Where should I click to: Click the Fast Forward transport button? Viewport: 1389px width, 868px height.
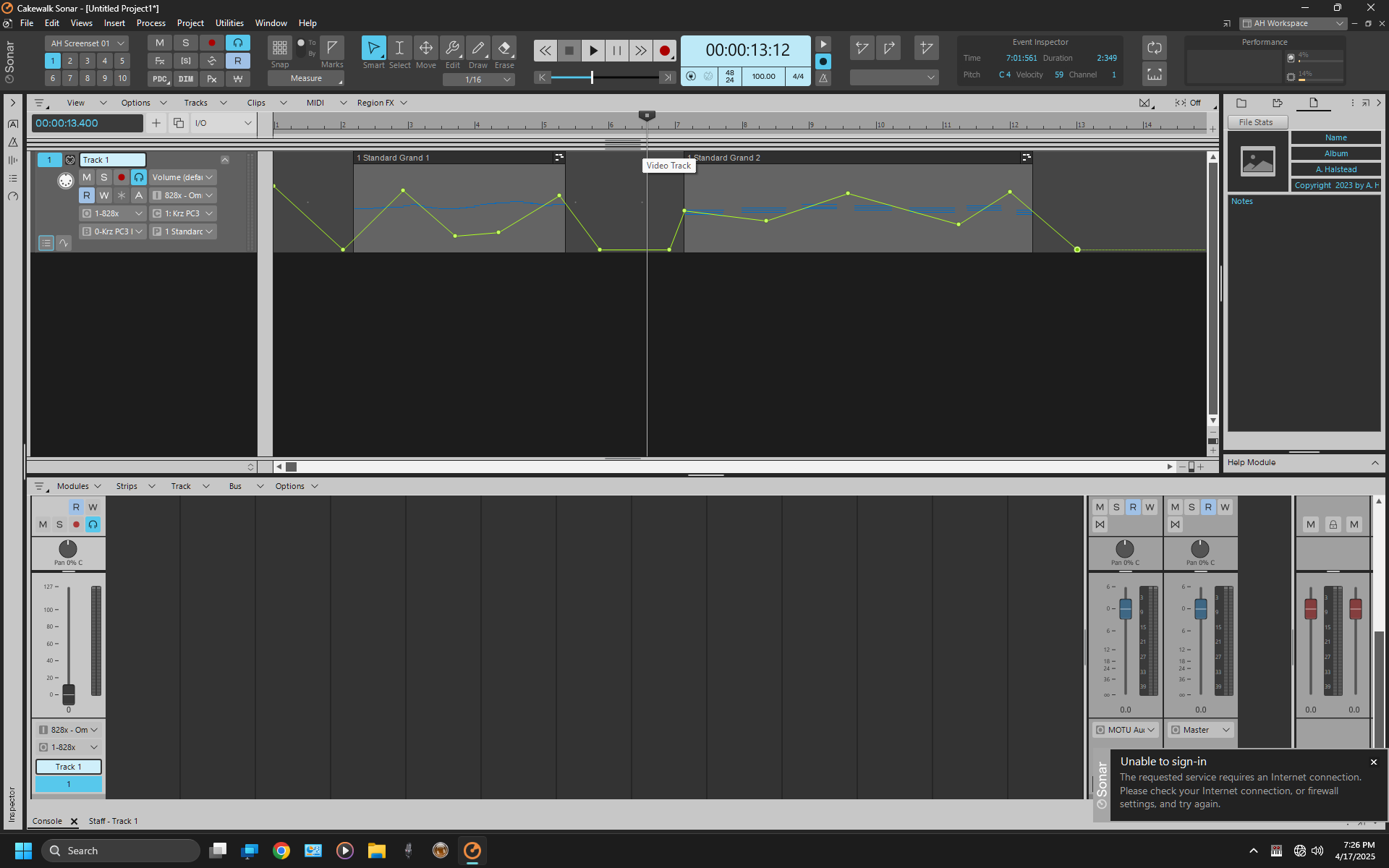(x=641, y=51)
